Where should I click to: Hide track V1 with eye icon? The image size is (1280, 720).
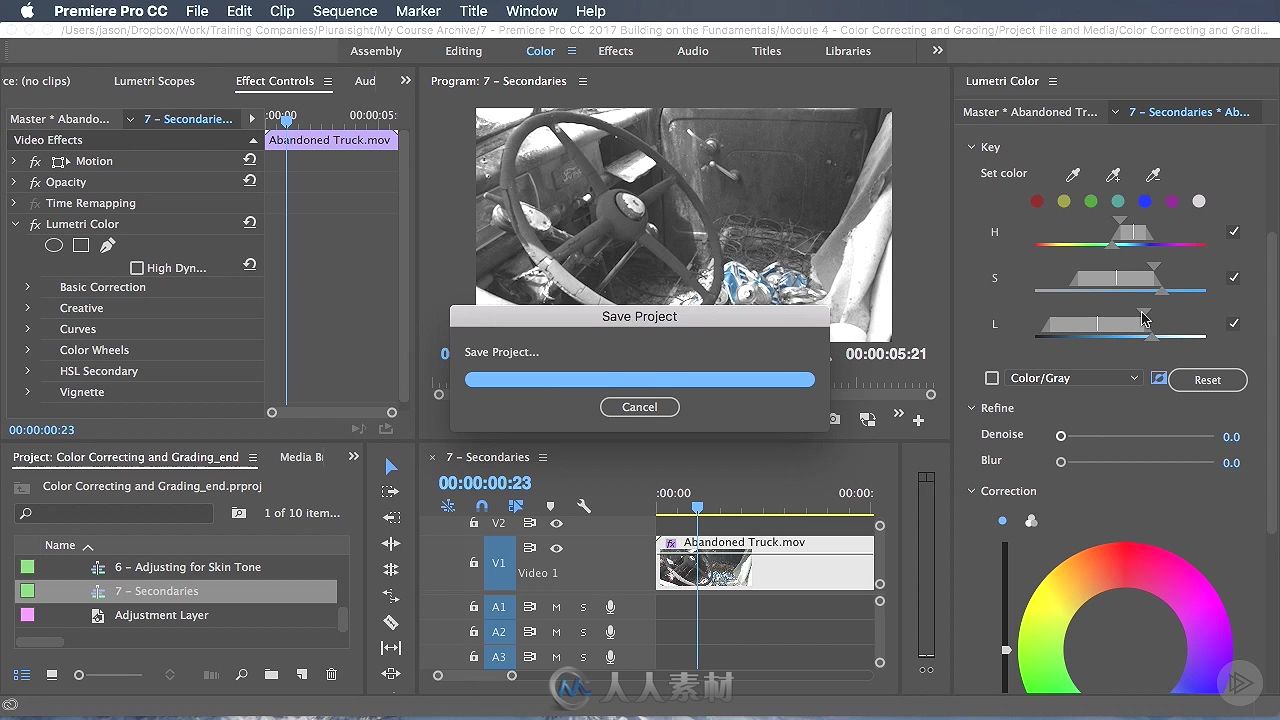(x=556, y=548)
